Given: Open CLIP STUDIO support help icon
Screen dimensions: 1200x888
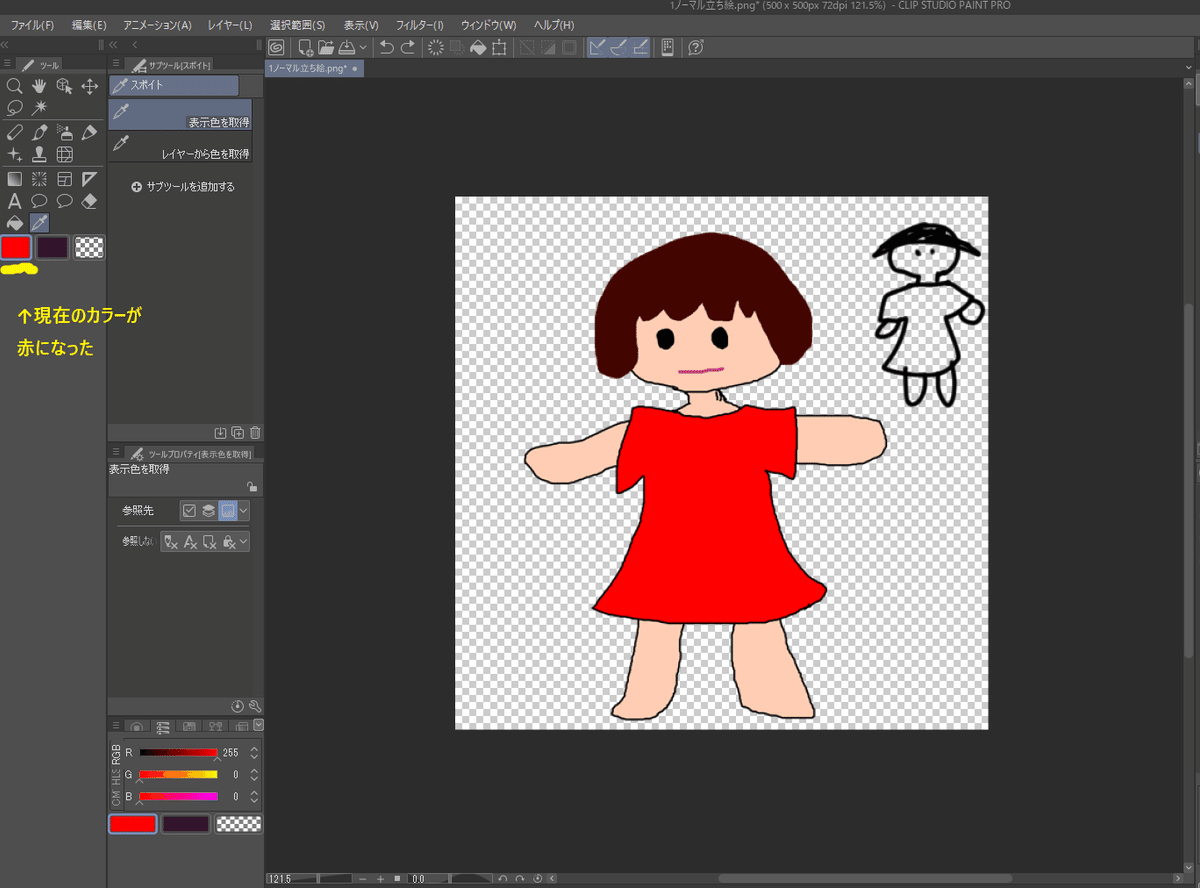Looking at the screenshot, I should click(697, 47).
